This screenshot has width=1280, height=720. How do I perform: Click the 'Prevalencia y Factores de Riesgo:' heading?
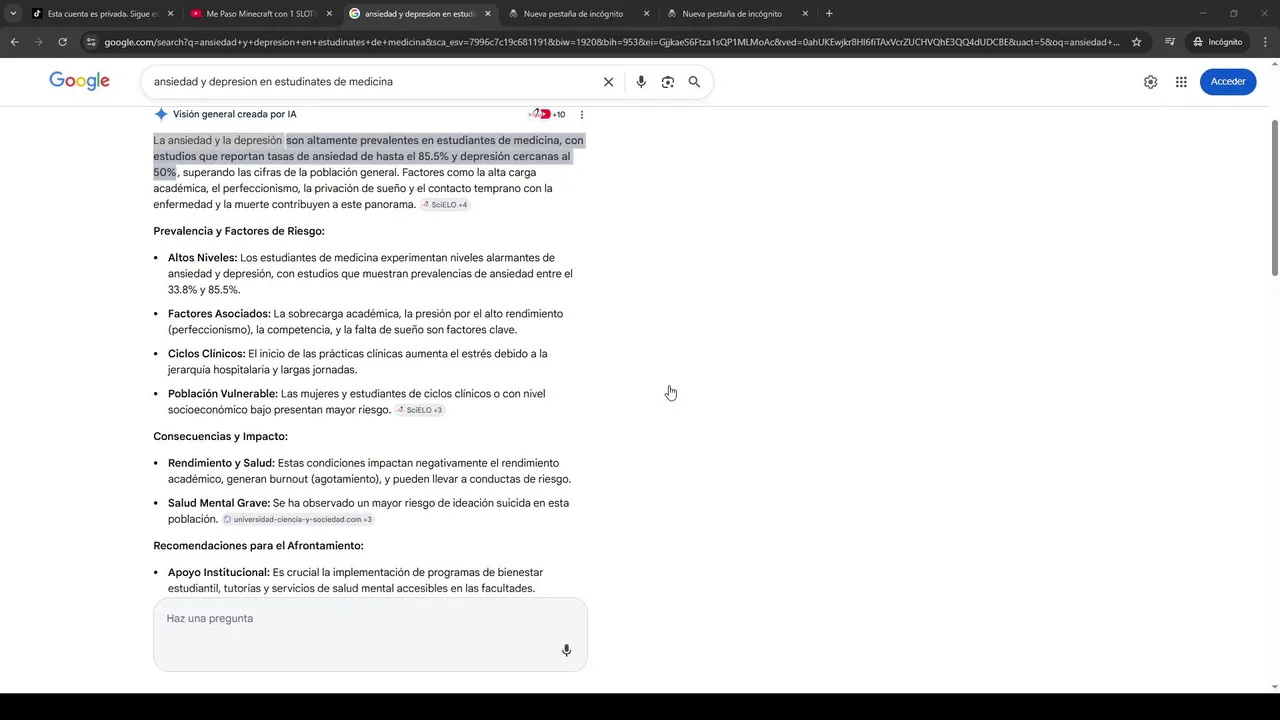[x=239, y=231]
